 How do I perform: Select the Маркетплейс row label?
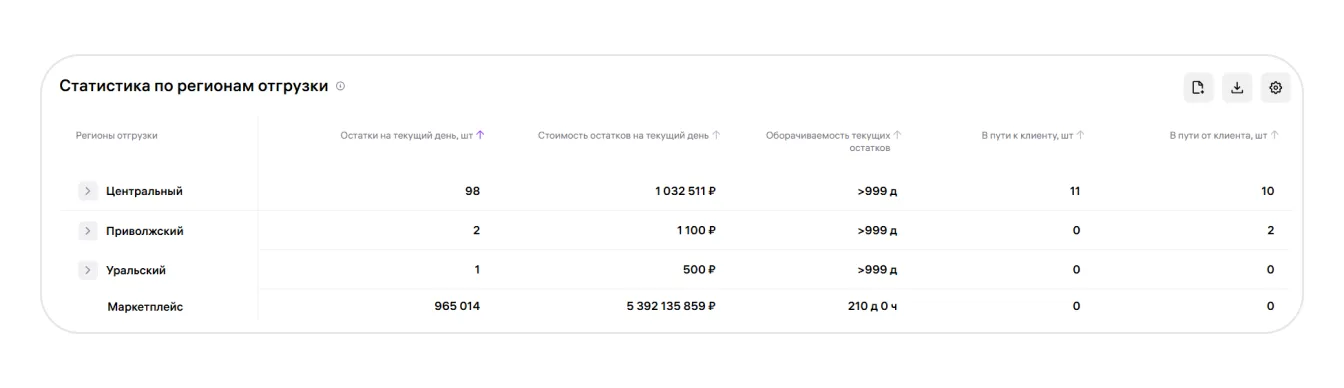145,307
